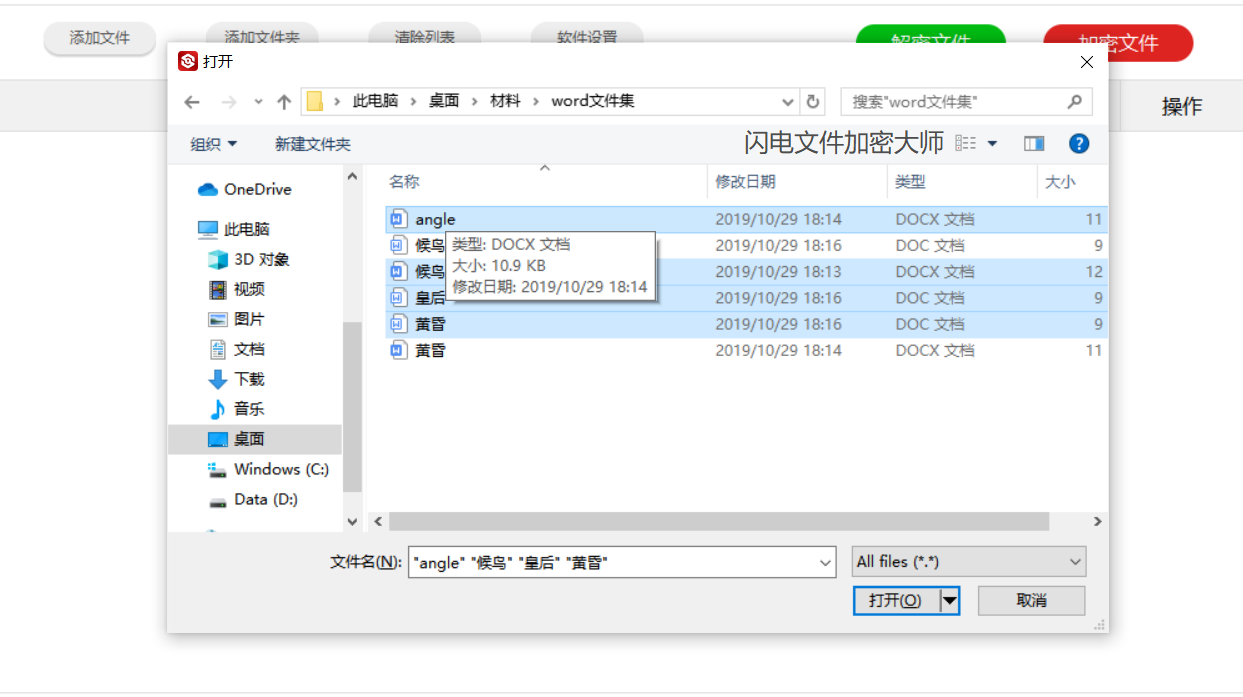This screenshot has height=697, width=1243.
Task: Go up one folder level
Action: point(284,102)
